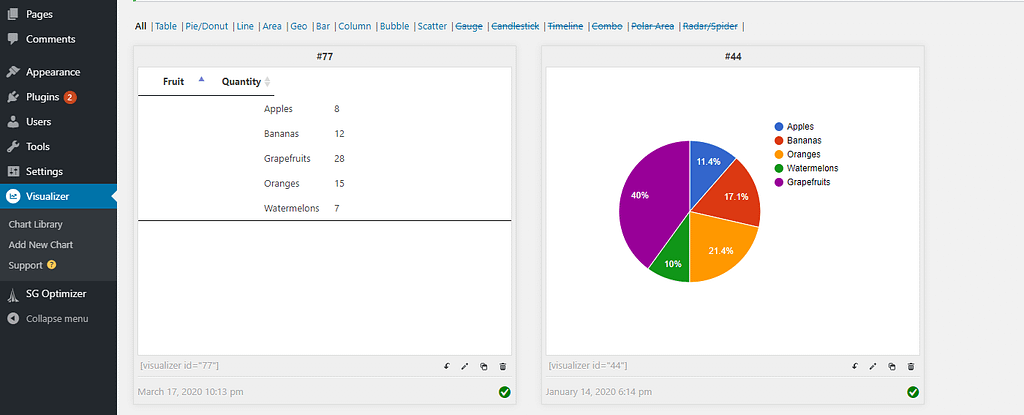Open the Chart Library submenu link
The height and width of the screenshot is (415, 1024).
(x=35, y=224)
